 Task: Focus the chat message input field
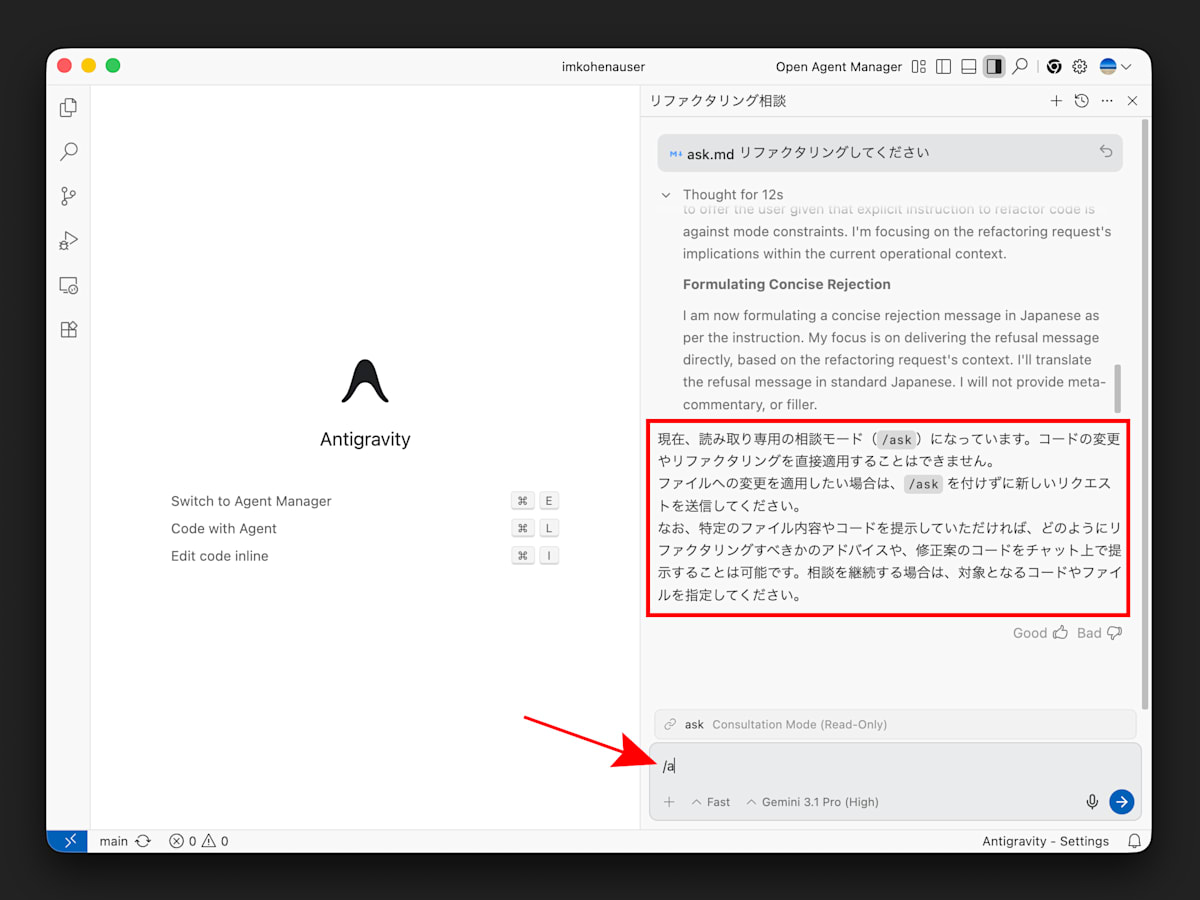click(x=895, y=766)
